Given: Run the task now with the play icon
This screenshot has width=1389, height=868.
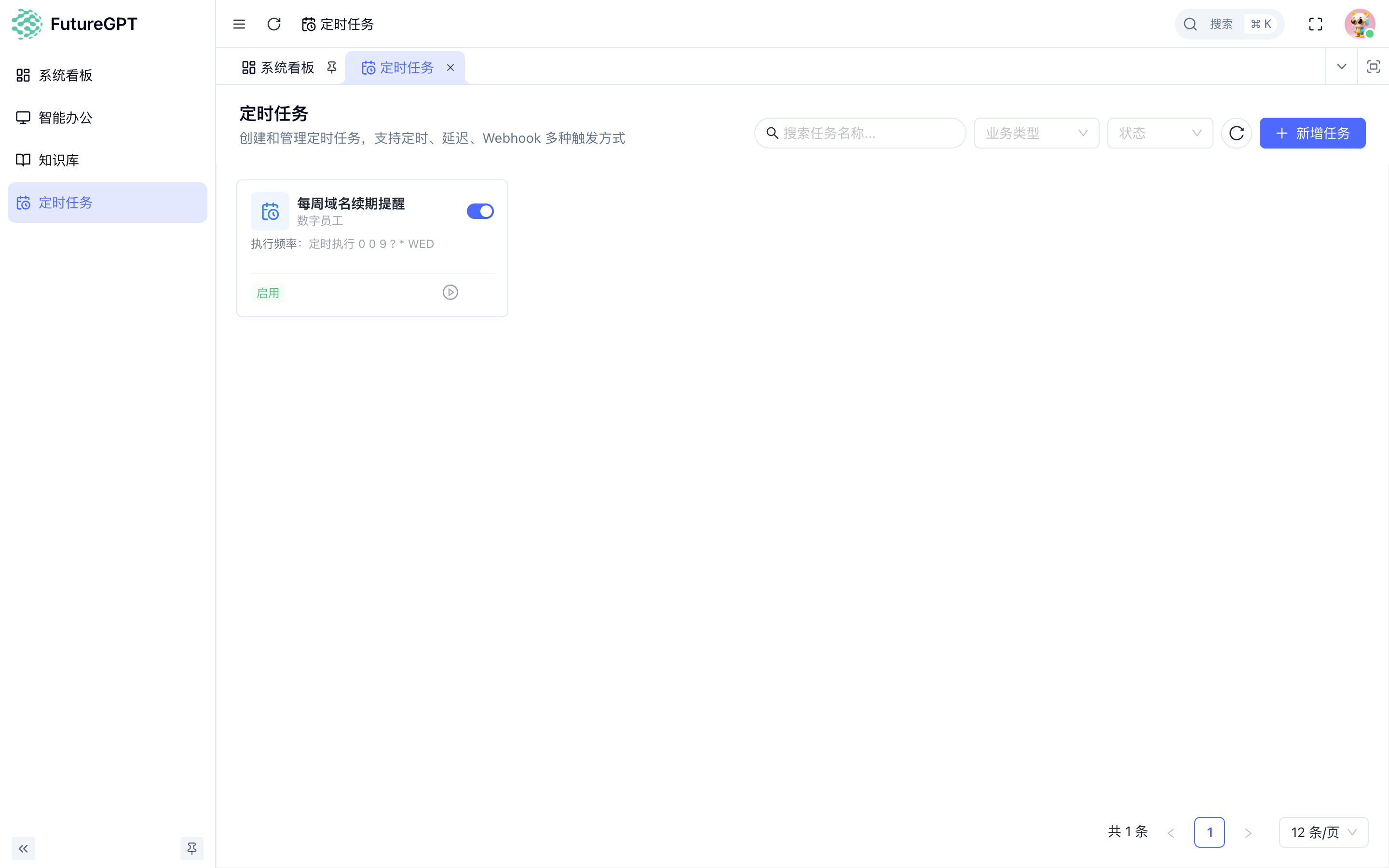Looking at the screenshot, I should (x=450, y=293).
